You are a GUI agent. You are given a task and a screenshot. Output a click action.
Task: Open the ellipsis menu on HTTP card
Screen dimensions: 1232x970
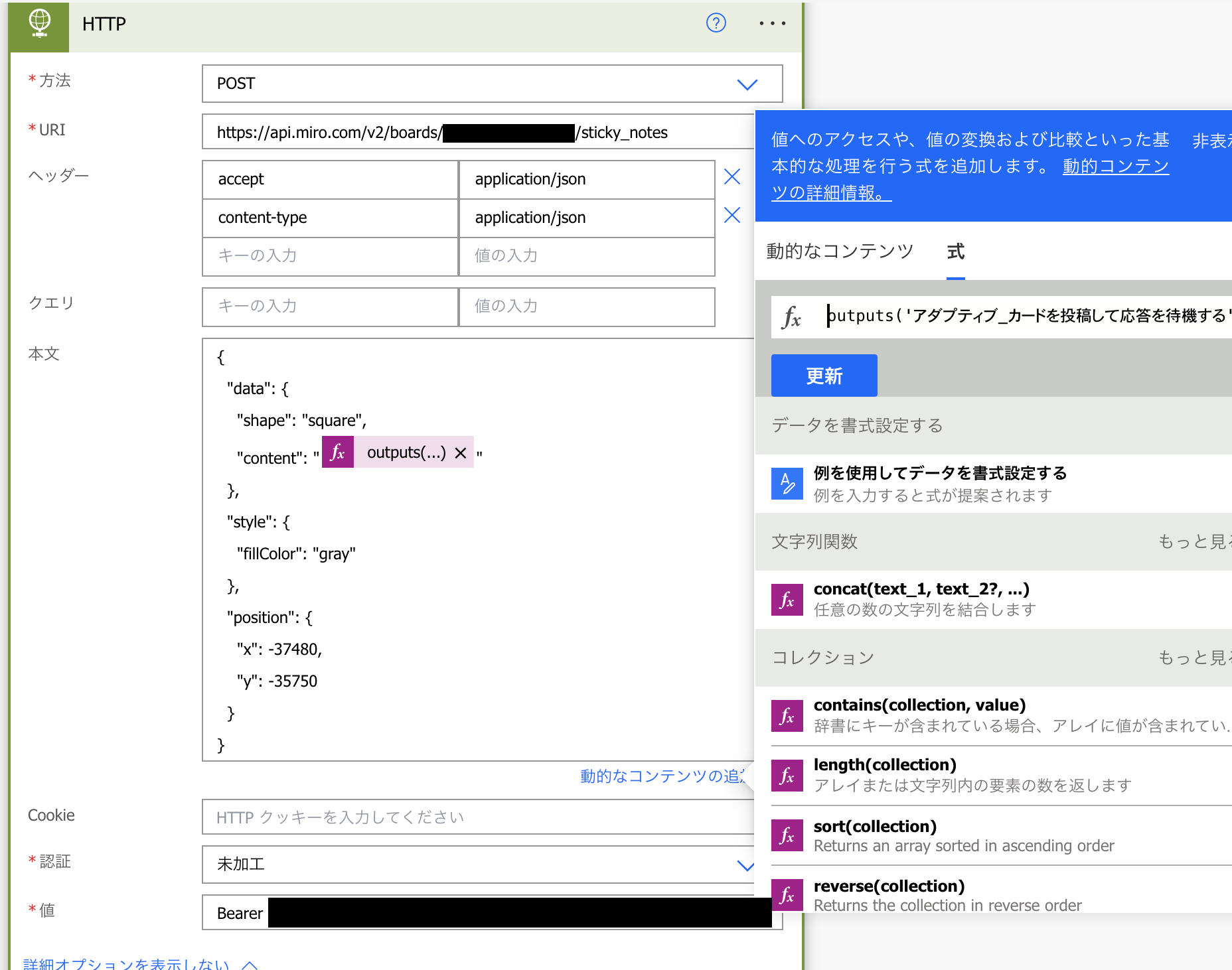click(772, 23)
